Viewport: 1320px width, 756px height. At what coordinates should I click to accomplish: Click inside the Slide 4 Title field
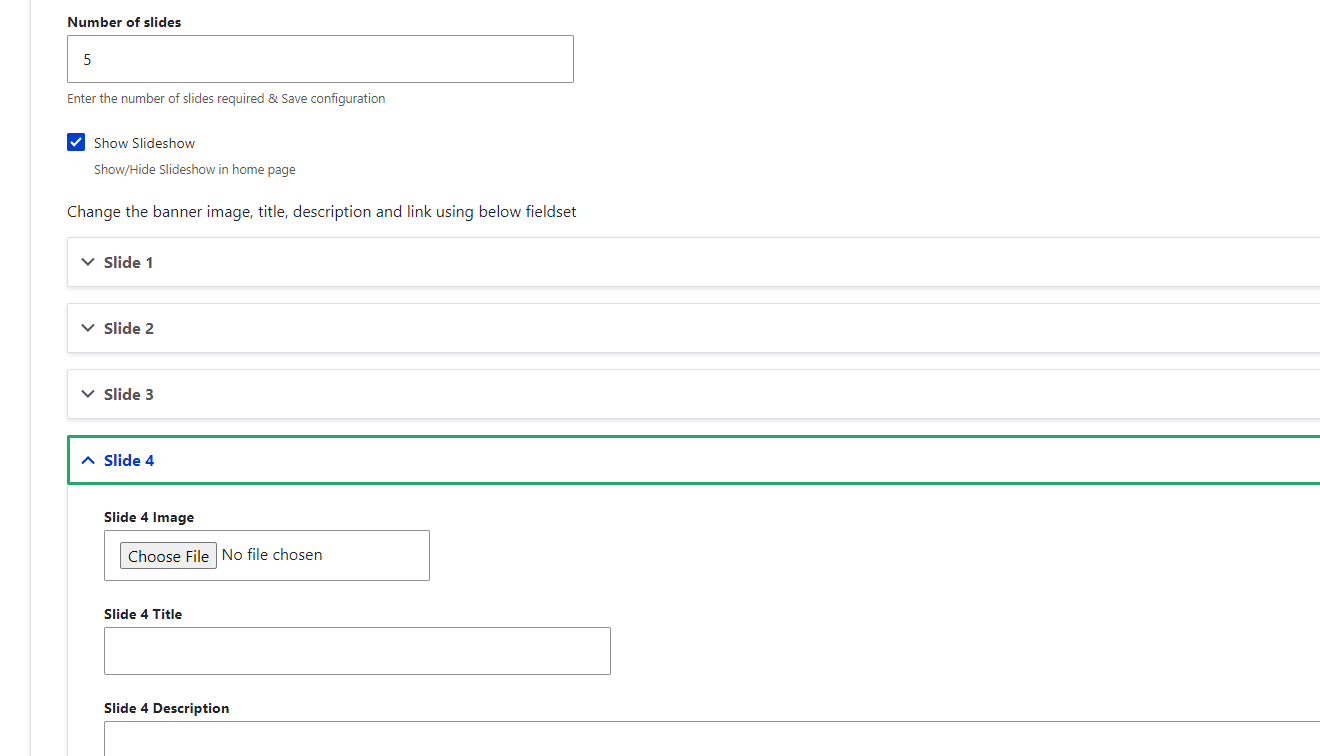pos(357,650)
